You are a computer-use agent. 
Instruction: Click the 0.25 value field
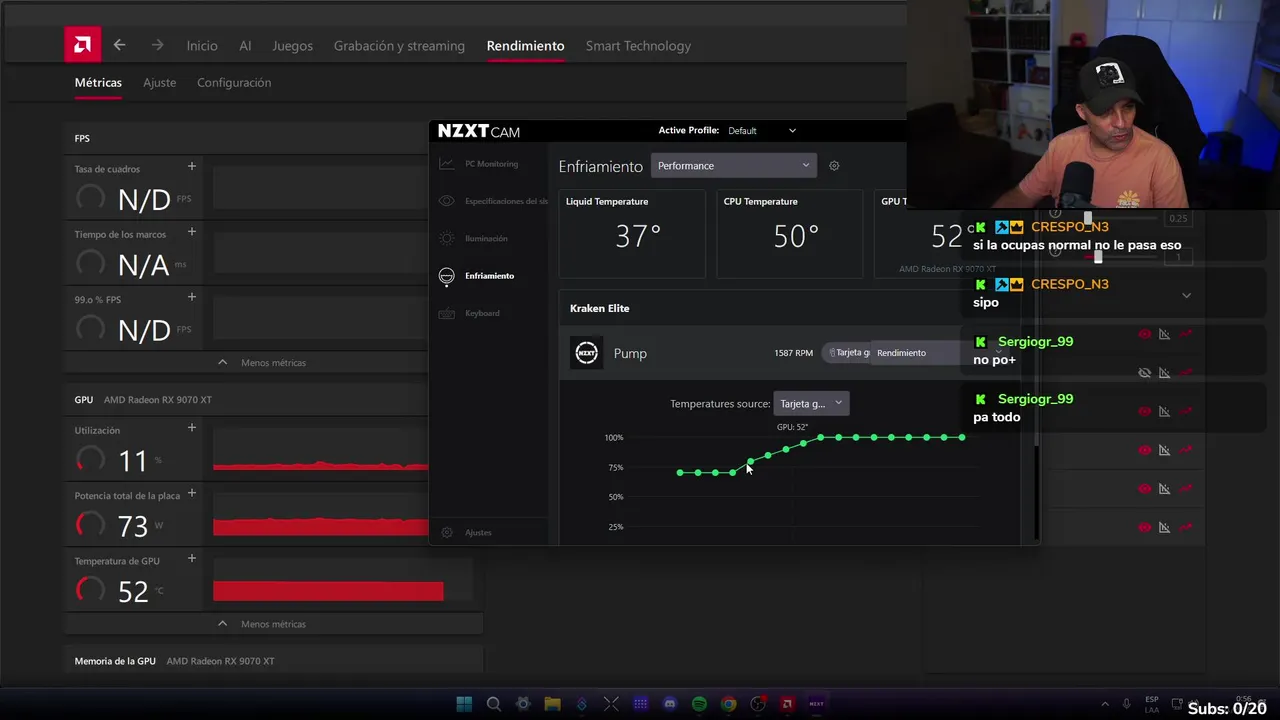(1178, 218)
